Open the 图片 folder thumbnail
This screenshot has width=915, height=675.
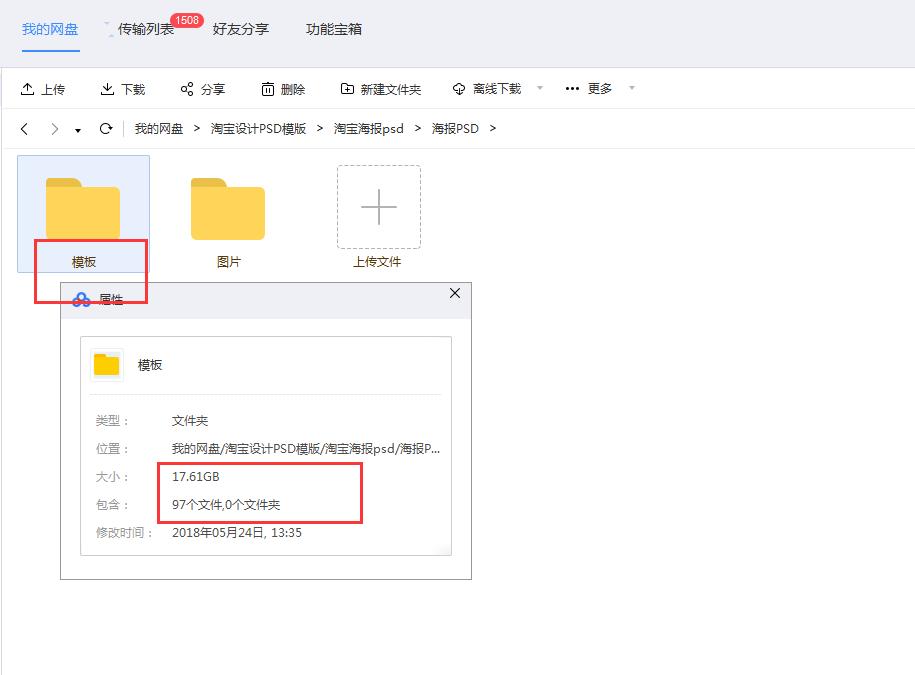(x=228, y=207)
